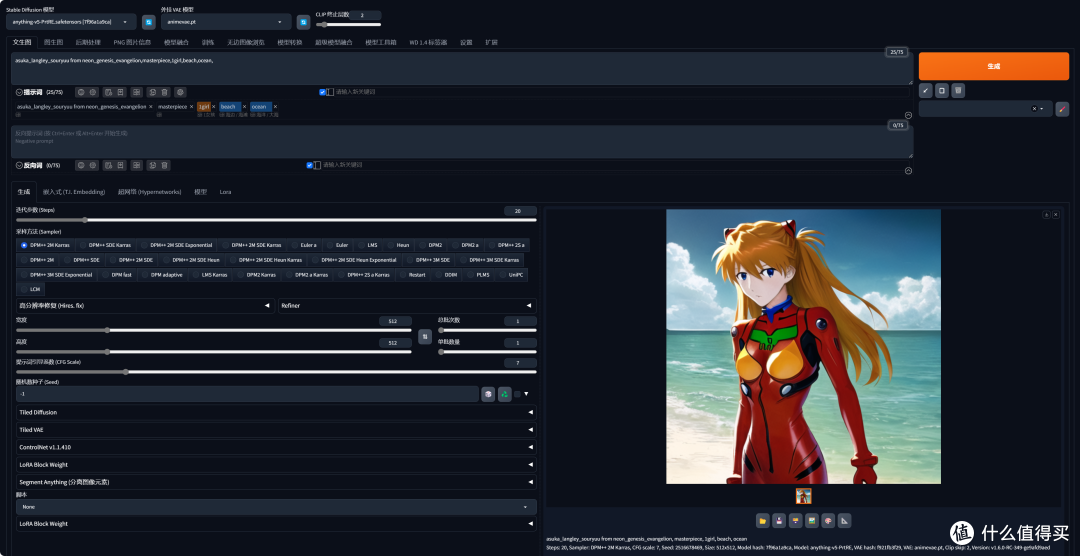Image resolution: width=1080 pixels, height=556 pixels.
Task: Remove the ocean tag with its ×
Action: pos(276,107)
